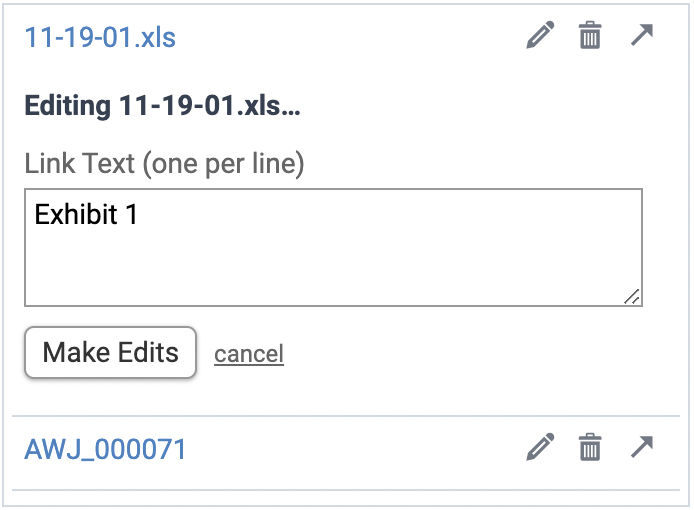Image resolution: width=694 pixels, height=510 pixels.
Task: Click the text area resize handle
Action: (x=632, y=296)
